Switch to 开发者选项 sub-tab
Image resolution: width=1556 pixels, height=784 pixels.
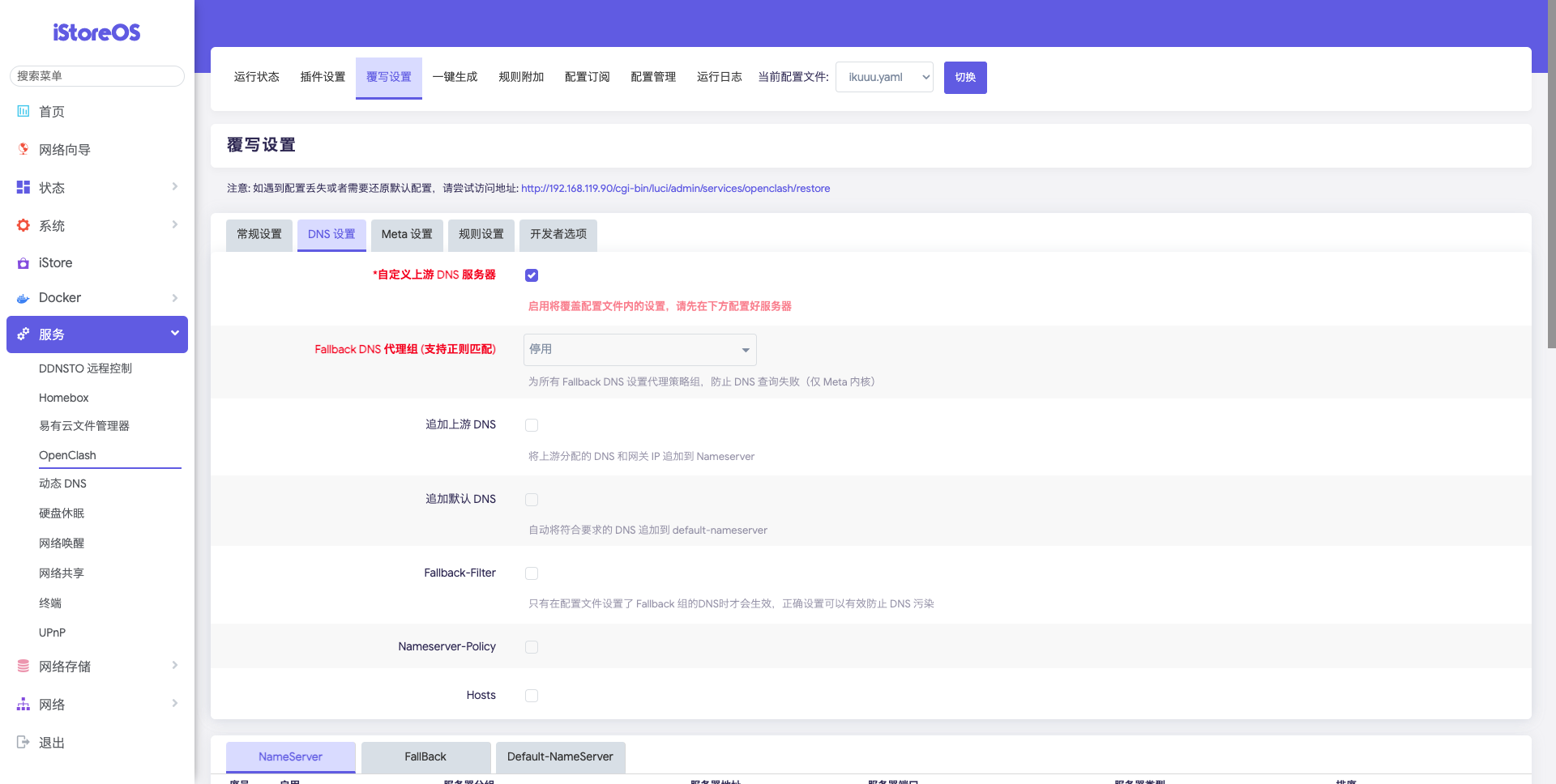pyautogui.click(x=558, y=235)
